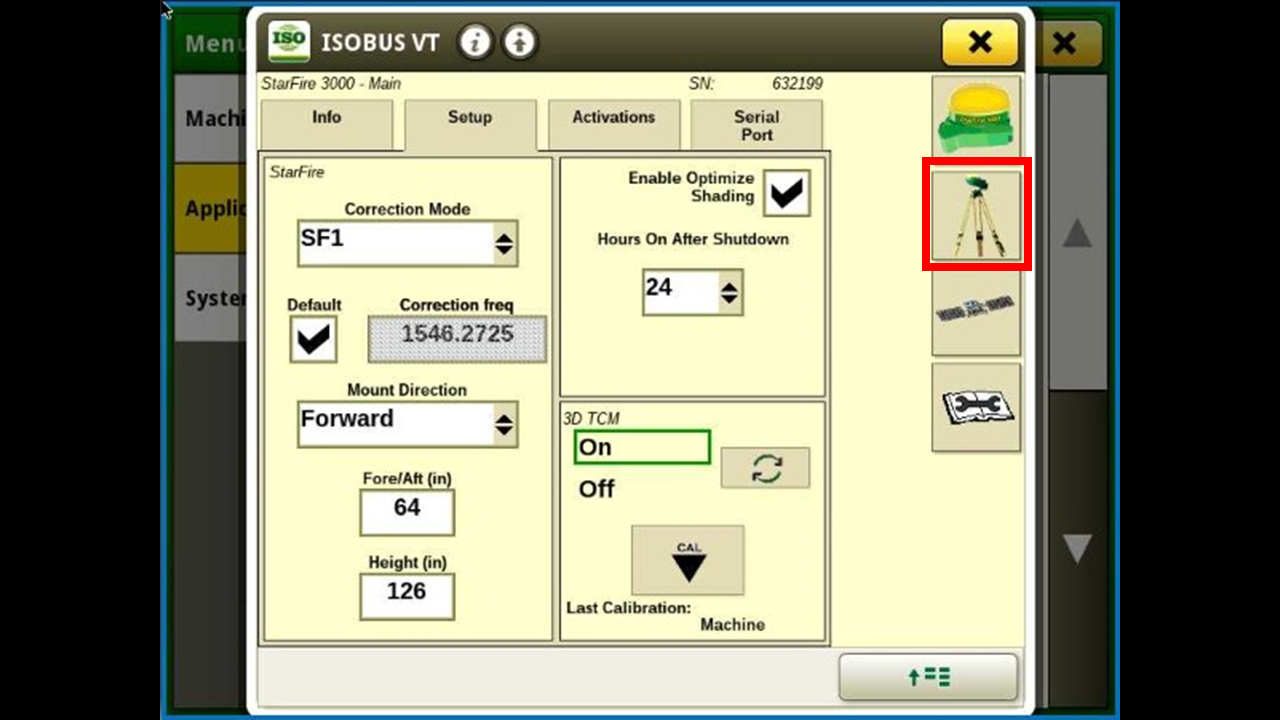This screenshot has height=720, width=1280.
Task: Edit the Fore/Aft value 64
Action: (407, 512)
